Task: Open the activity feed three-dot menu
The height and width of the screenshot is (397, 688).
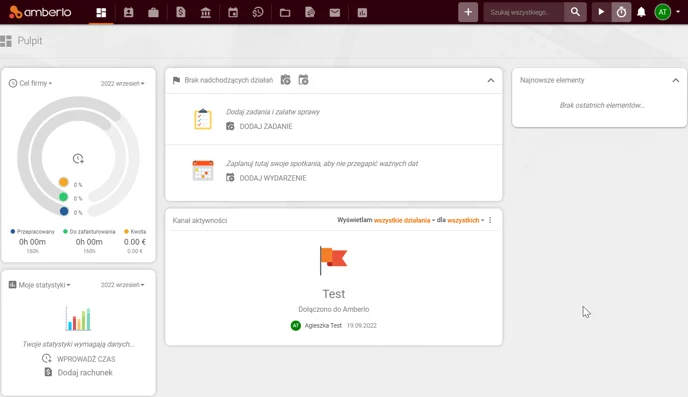Action: (490, 220)
